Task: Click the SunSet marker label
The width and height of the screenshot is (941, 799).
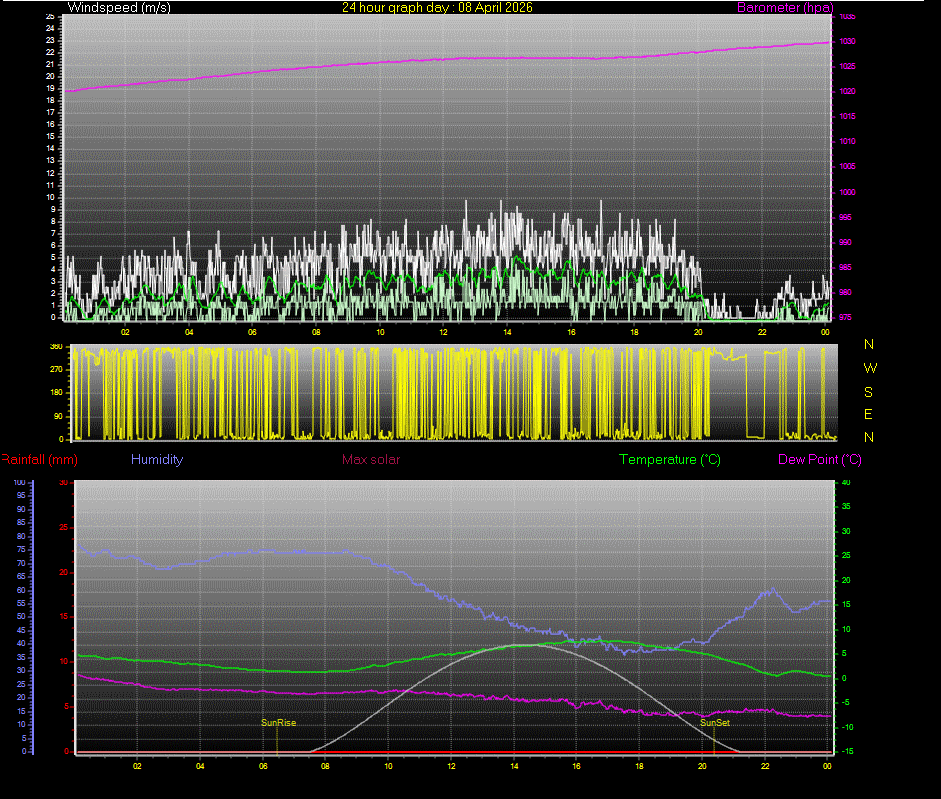Action: 713,721
